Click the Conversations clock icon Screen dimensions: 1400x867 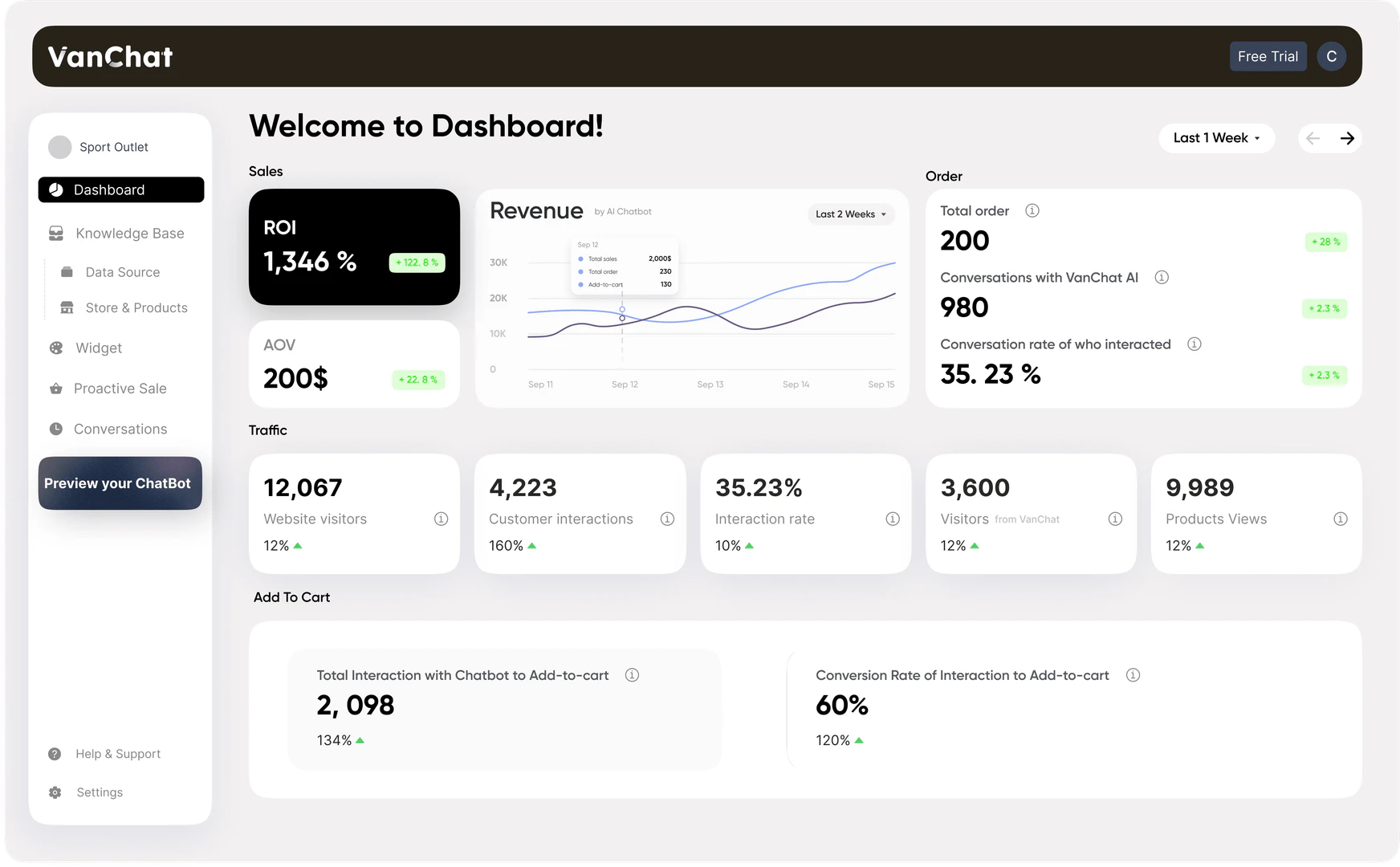[55, 429]
